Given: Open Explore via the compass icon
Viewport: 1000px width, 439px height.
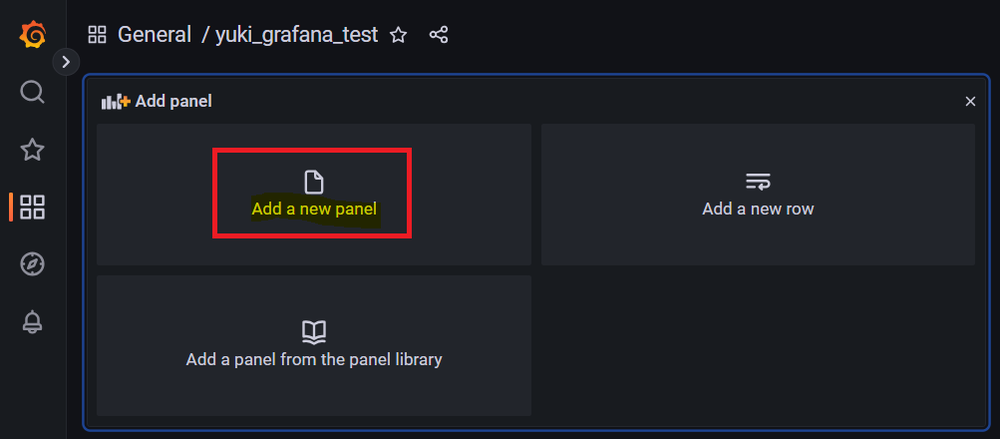Looking at the screenshot, I should pyautogui.click(x=32, y=264).
